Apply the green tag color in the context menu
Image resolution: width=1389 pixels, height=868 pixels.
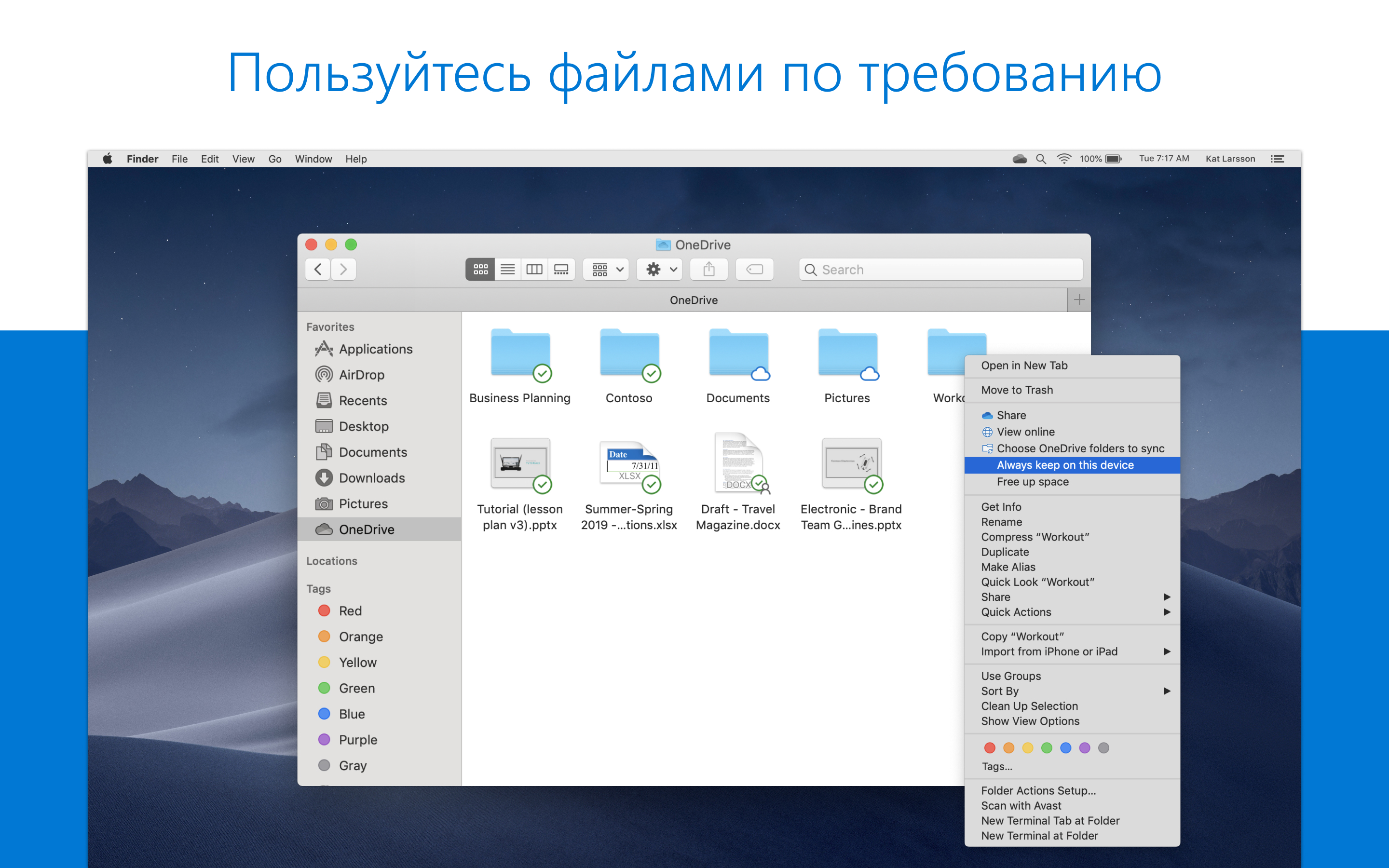tap(1047, 747)
